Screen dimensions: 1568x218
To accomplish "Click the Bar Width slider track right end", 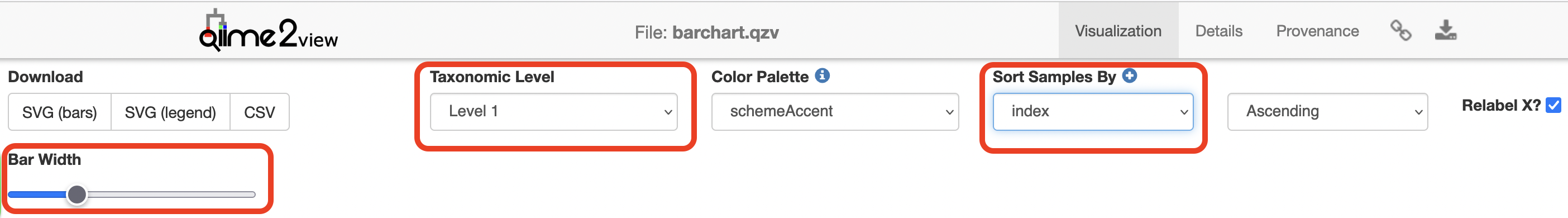I will click(x=252, y=195).
